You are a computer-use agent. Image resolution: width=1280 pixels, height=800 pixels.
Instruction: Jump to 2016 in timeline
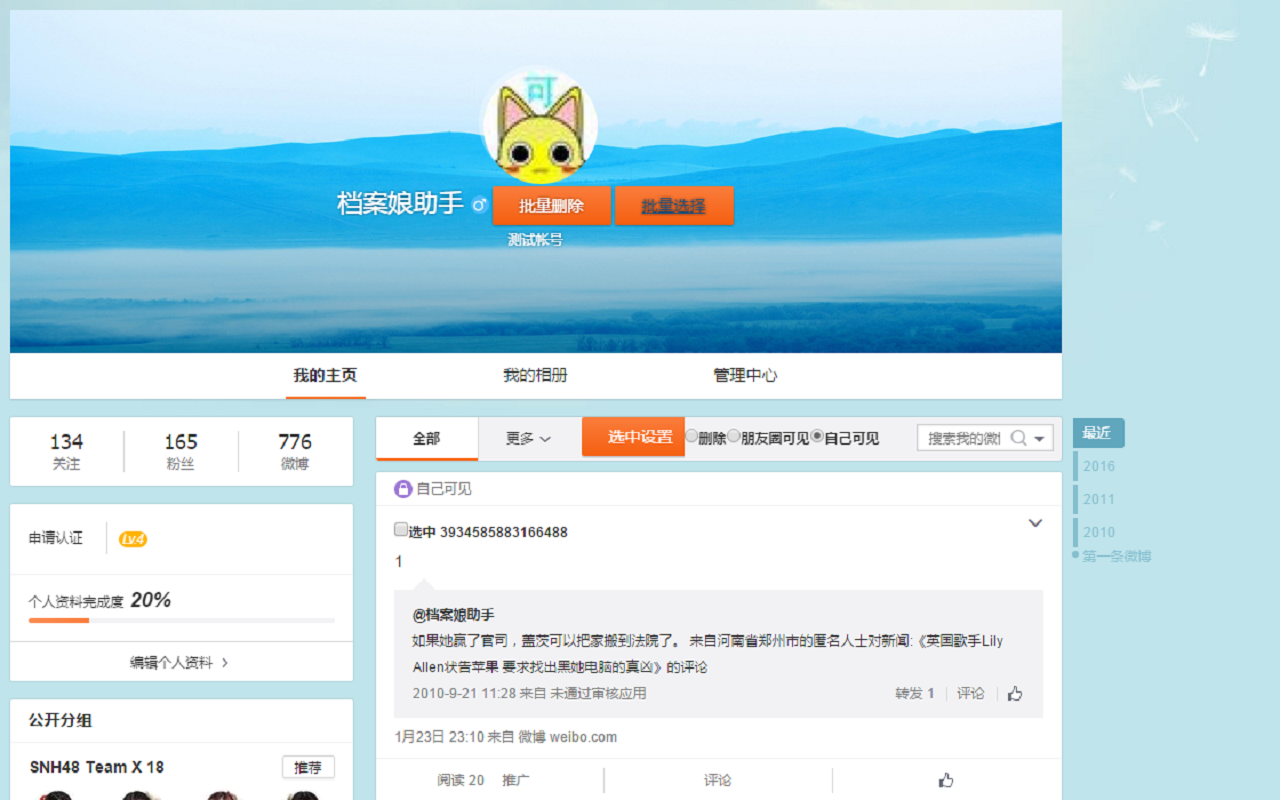click(x=1099, y=466)
